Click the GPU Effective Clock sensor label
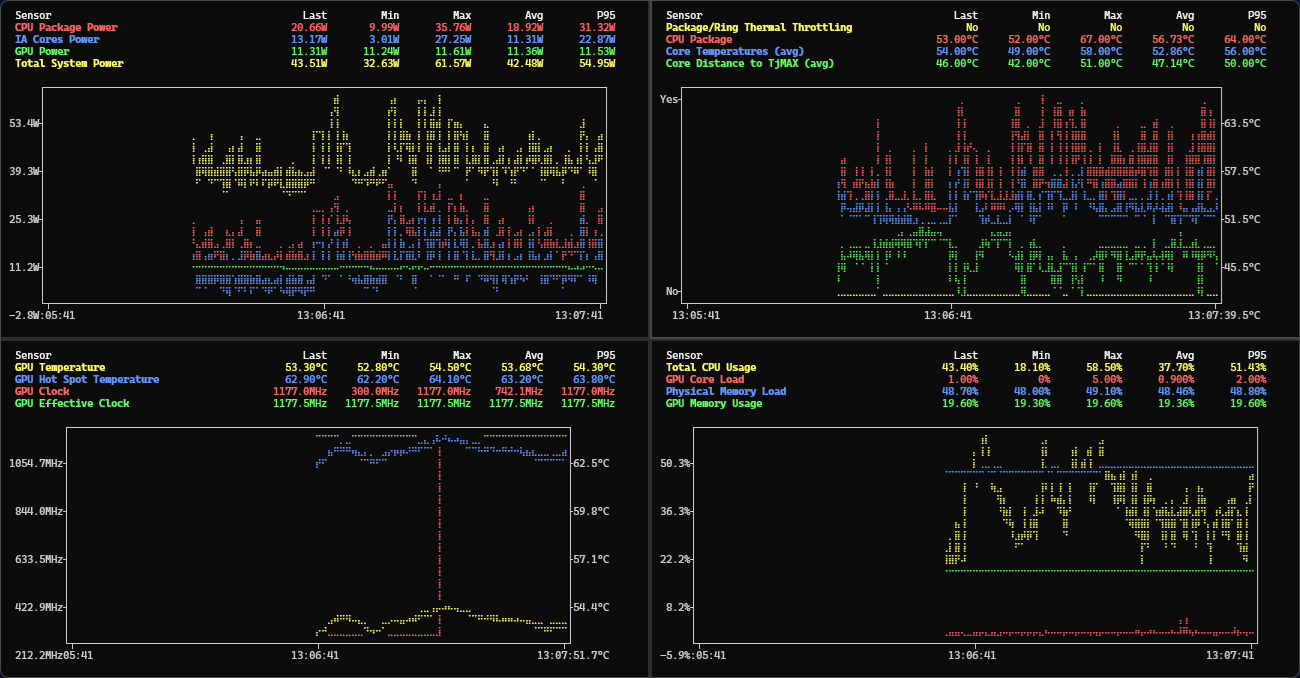The image size is (1300, 678). click(72, 403)
